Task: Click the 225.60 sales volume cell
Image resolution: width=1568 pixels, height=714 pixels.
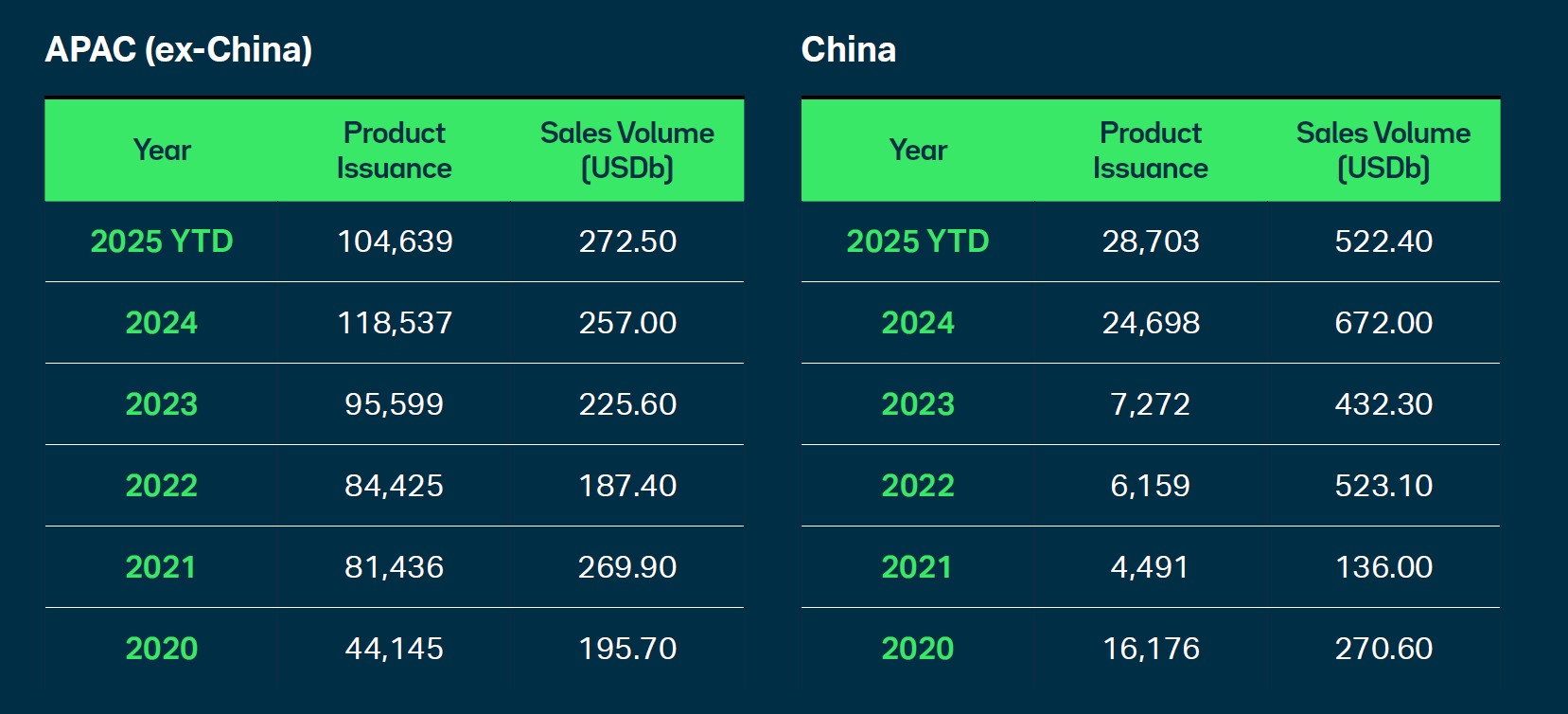Action: [627, 404]
